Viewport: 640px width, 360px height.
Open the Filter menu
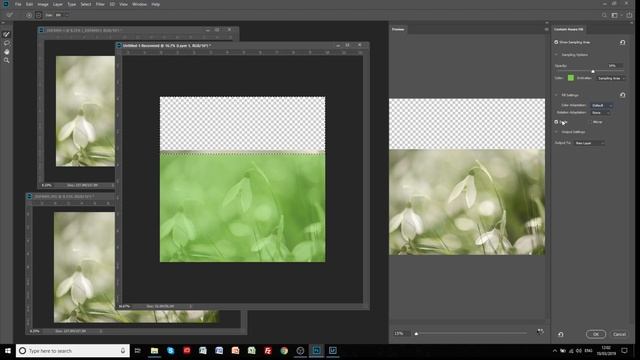(x=100, y=4)
